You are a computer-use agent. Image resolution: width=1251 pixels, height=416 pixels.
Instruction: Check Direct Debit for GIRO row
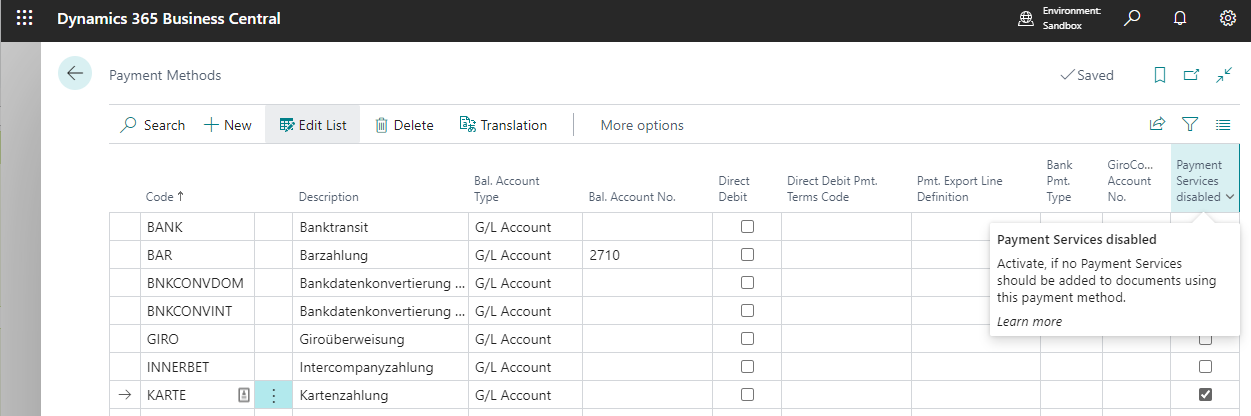tap(747, 339)
